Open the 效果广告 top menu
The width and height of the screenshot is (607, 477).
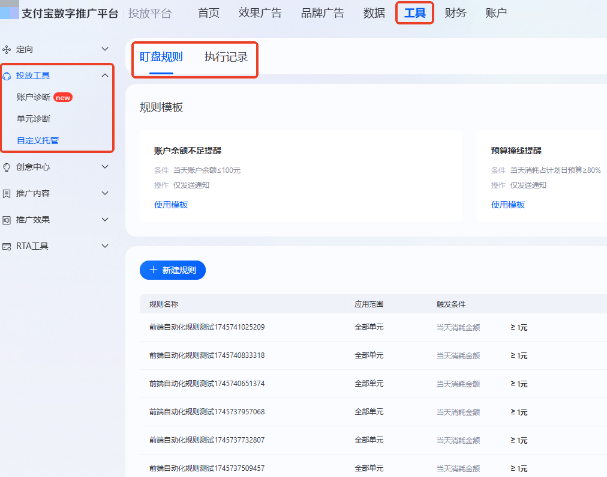click(260, 13)
